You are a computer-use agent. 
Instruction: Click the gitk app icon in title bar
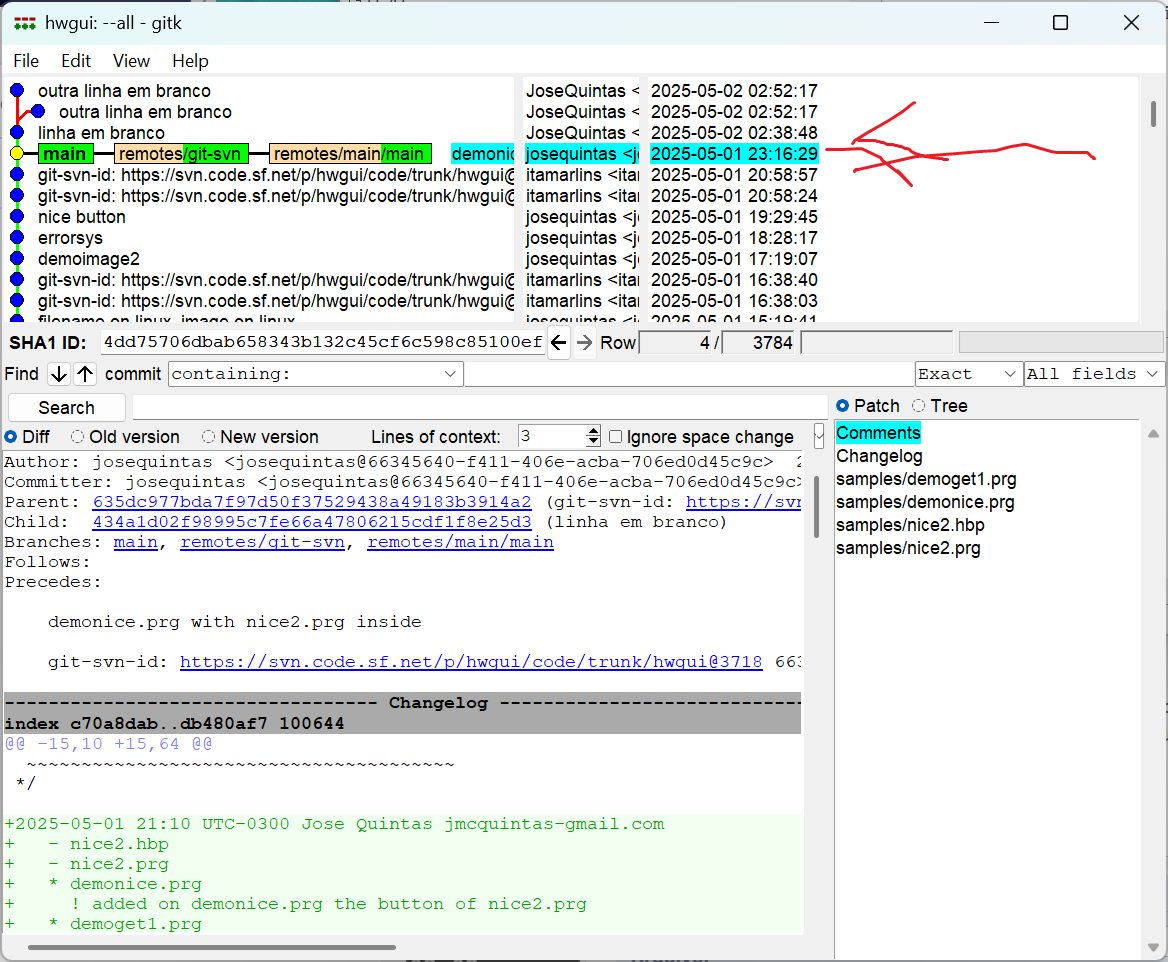coord(24,23)
